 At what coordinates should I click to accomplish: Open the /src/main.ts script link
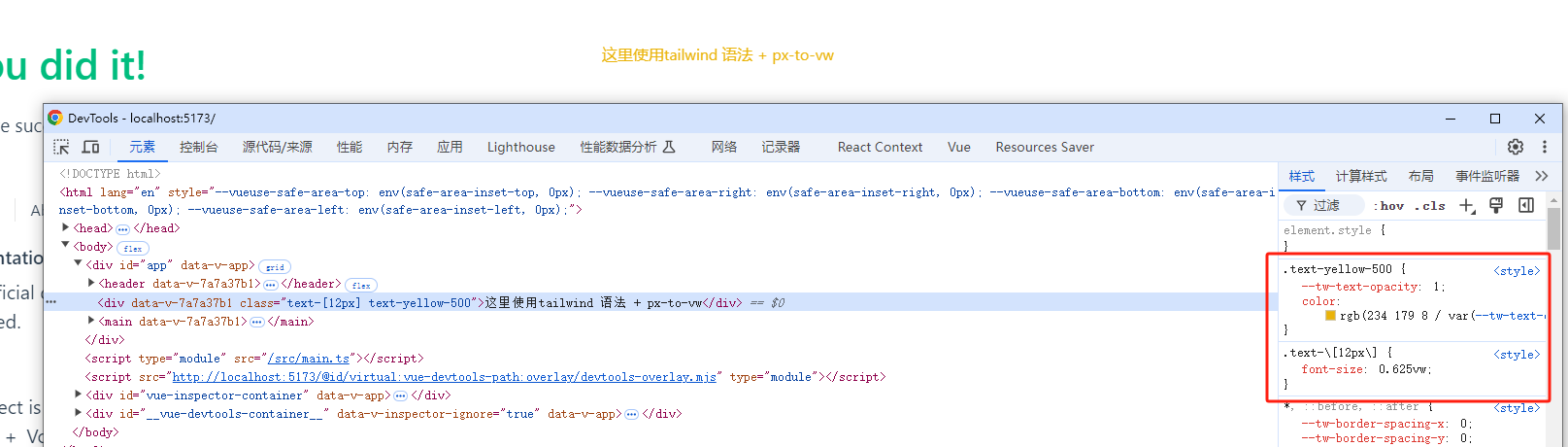tap(308, 359)
